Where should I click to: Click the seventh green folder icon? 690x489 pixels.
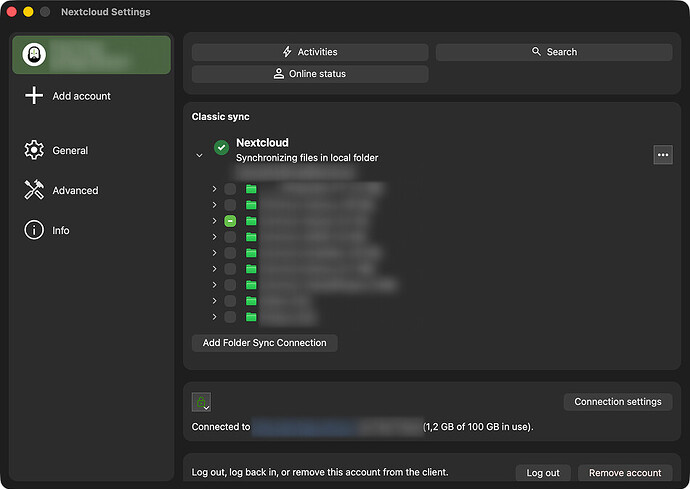(251, 285)
